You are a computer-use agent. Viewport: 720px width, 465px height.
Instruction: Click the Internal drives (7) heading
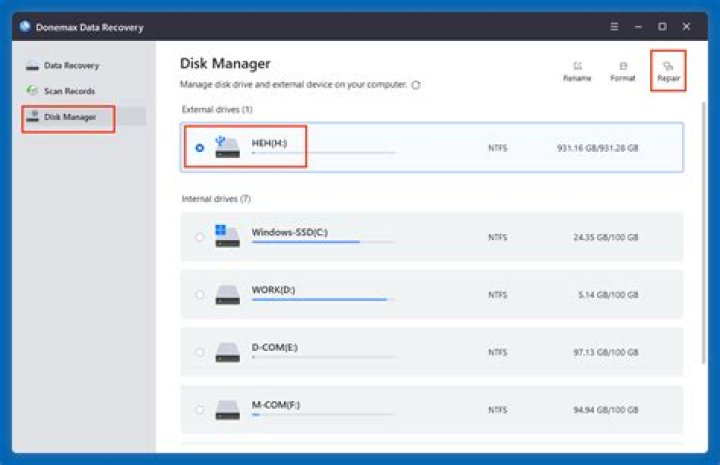pos(216,199)
